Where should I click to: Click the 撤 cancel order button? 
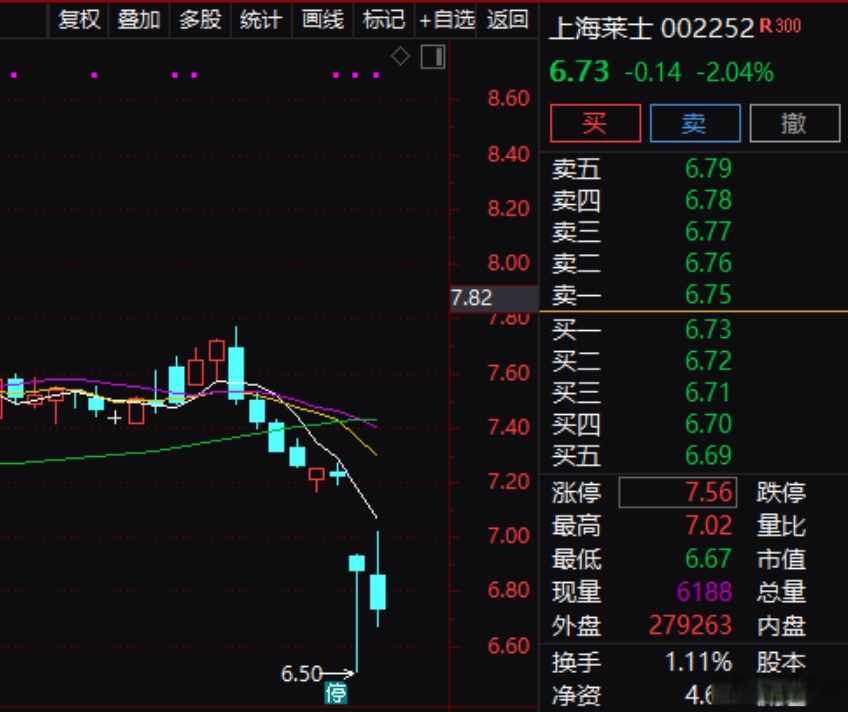click(x=794, y=123)
